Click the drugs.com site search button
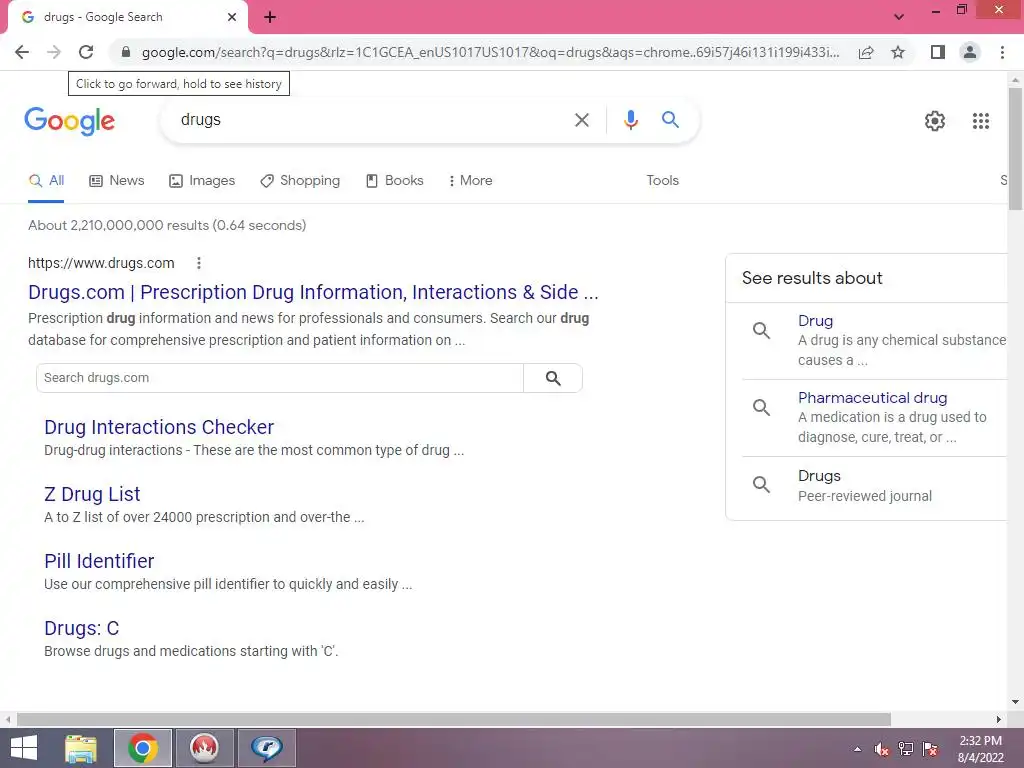The width and height of the screenshot is (1024, 768). coord(552,378)
